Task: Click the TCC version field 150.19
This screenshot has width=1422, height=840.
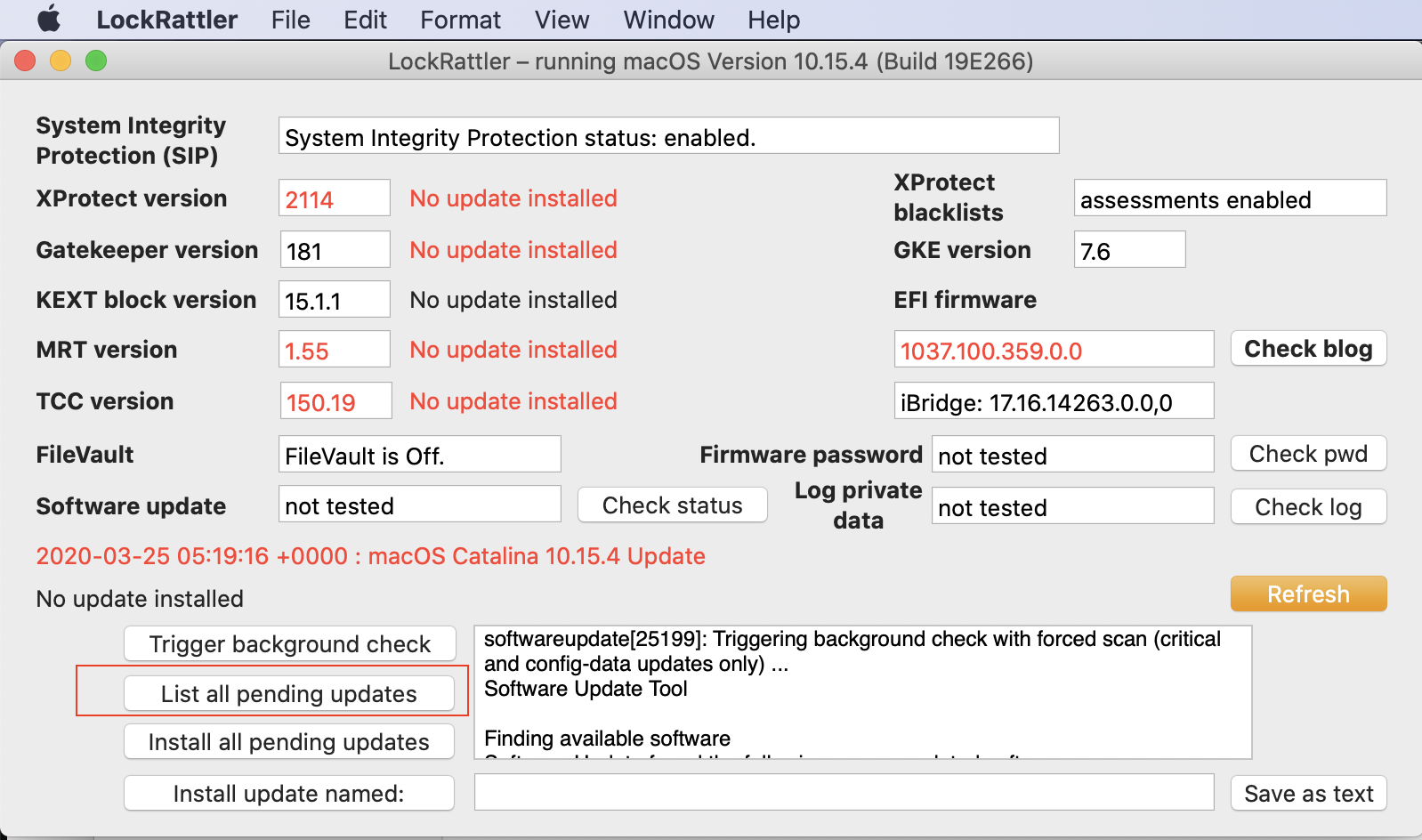Action: pos(335,400)
